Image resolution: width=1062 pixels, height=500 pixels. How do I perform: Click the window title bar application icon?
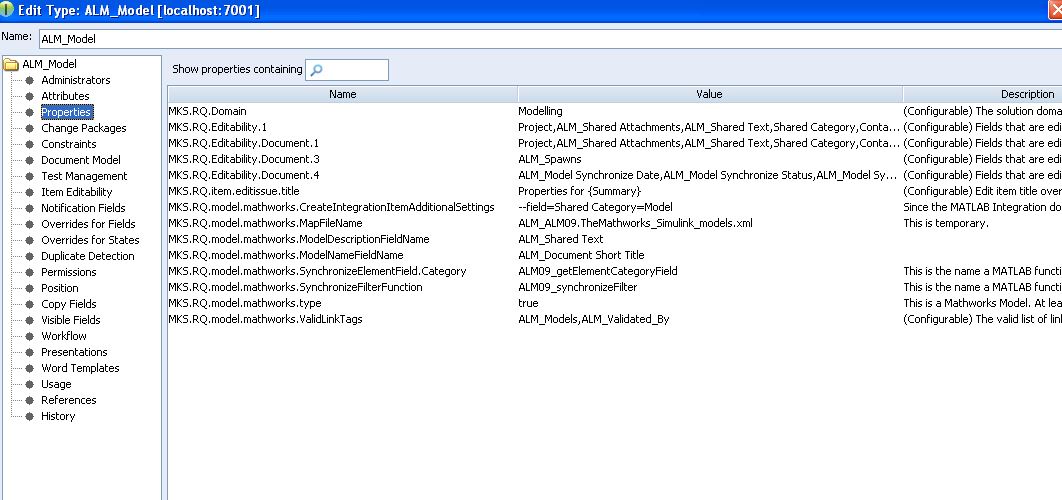(7, 9)
